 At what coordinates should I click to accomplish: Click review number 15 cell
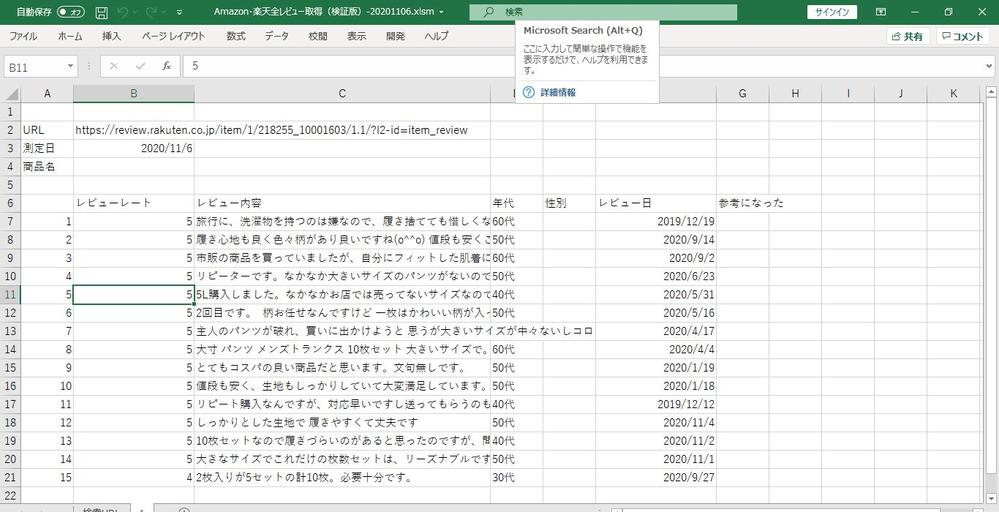(47, 478)
